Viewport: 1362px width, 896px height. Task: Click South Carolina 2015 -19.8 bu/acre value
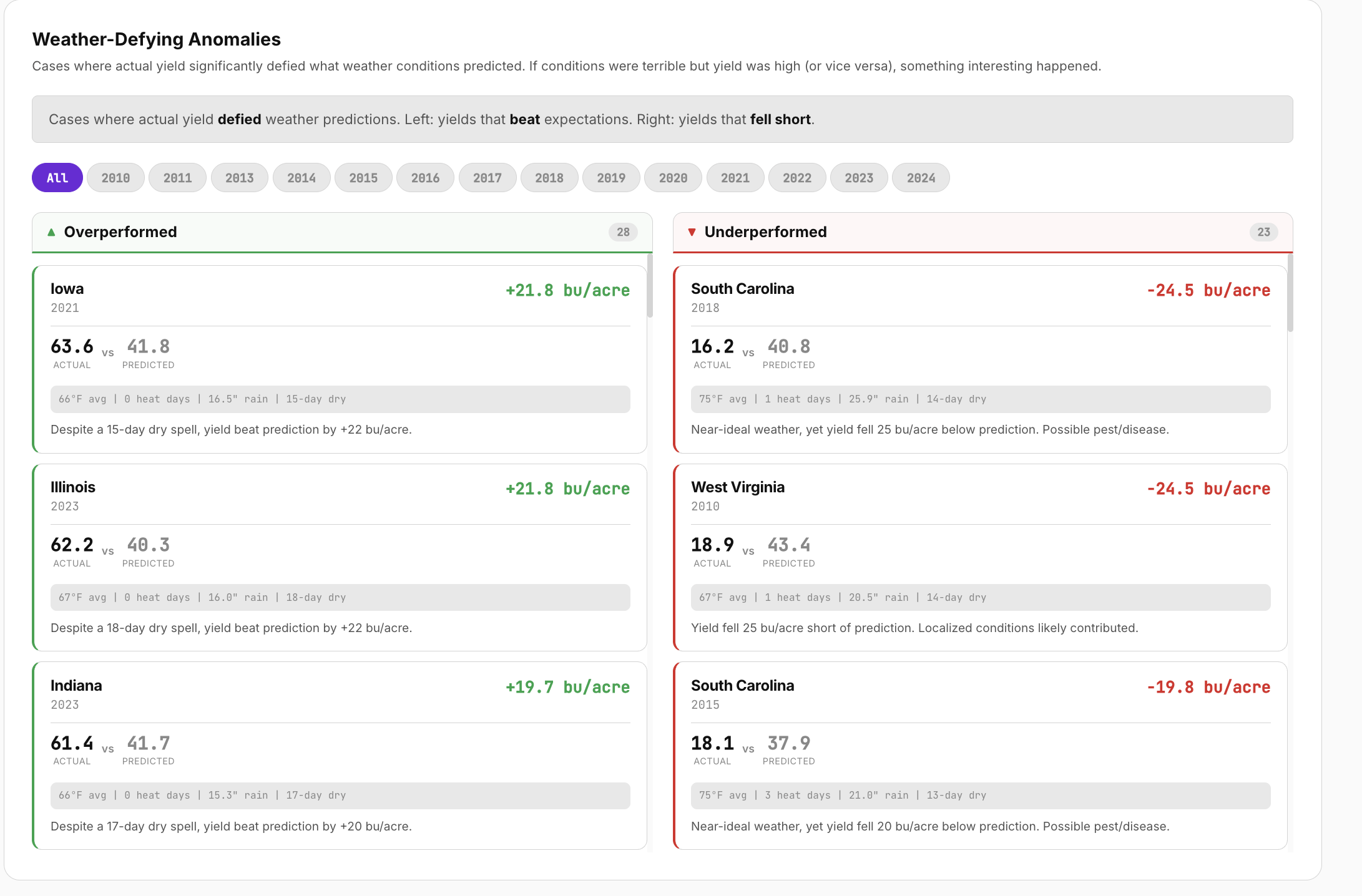click(1208, 687)
